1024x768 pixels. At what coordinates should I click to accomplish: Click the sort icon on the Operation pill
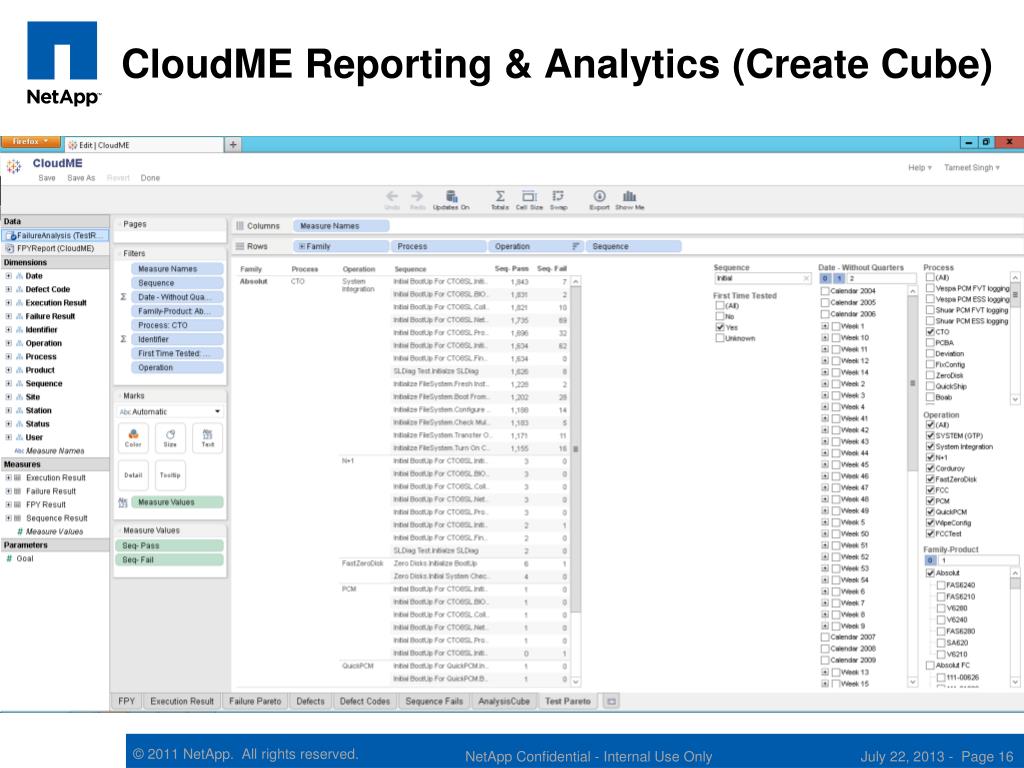[x=575, y=246]
